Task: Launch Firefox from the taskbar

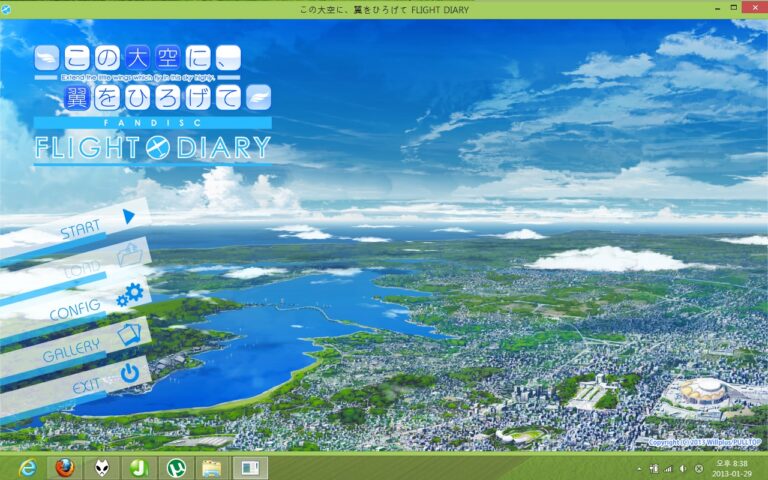Action: click(x=65, y=468)
